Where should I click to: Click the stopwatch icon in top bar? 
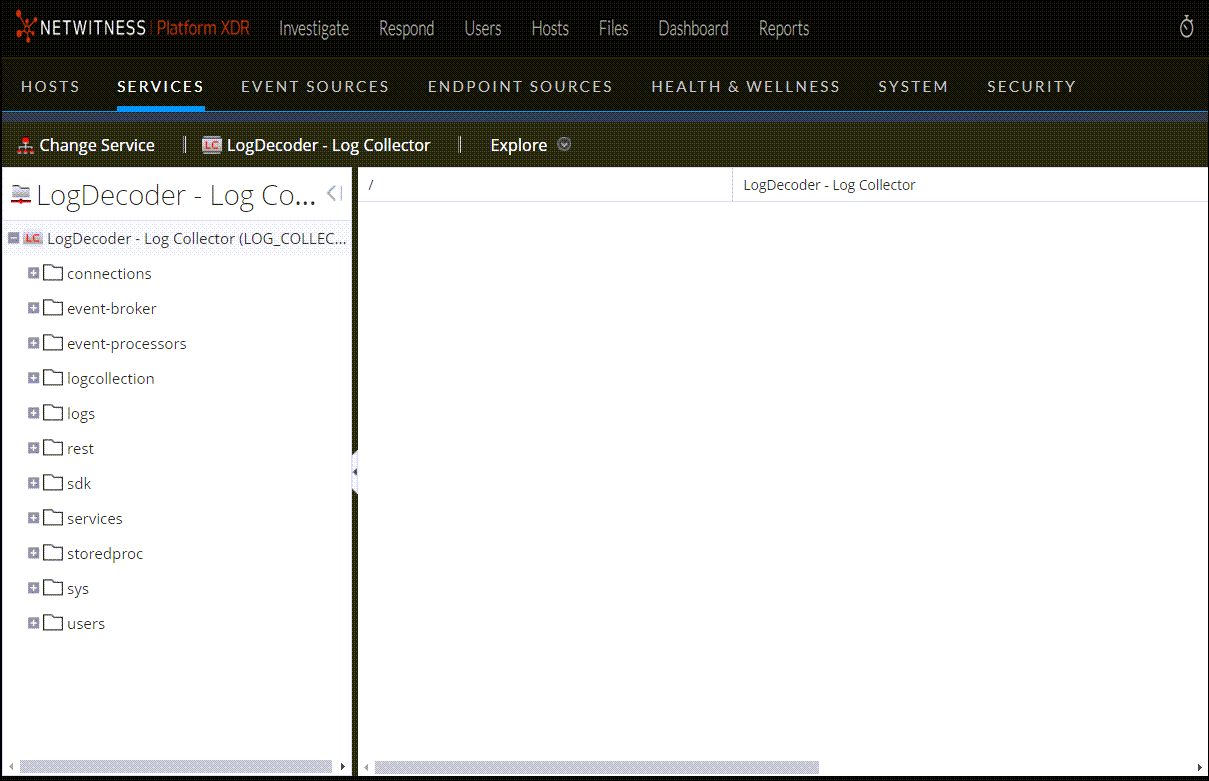pos(1186,28)
